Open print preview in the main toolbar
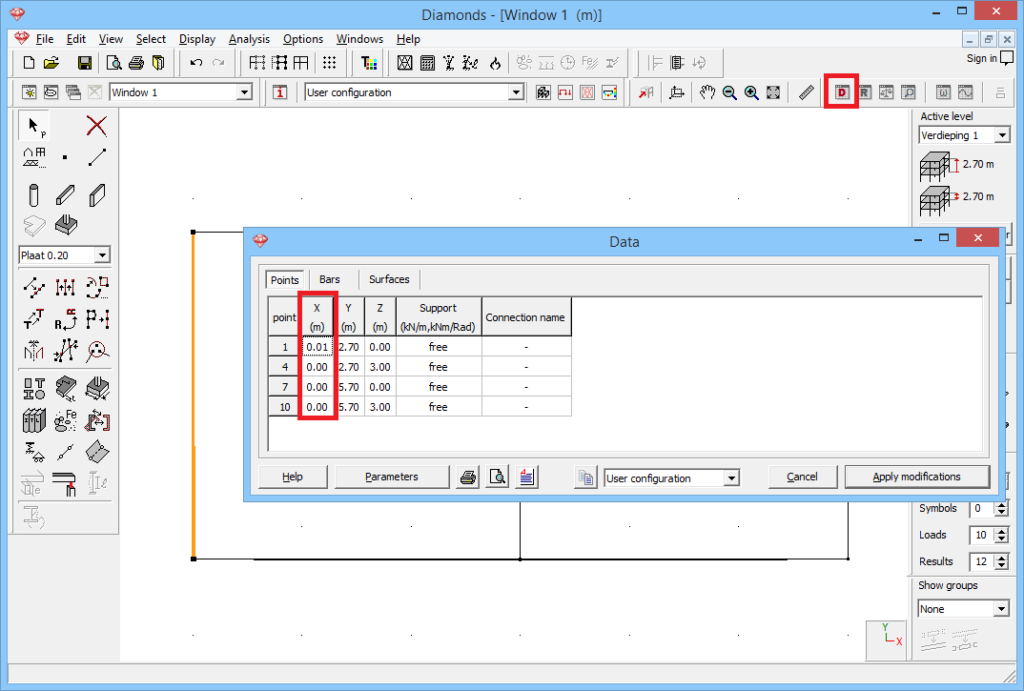The width and height of the screenshot is (1024, 691). tap(114, 63)
